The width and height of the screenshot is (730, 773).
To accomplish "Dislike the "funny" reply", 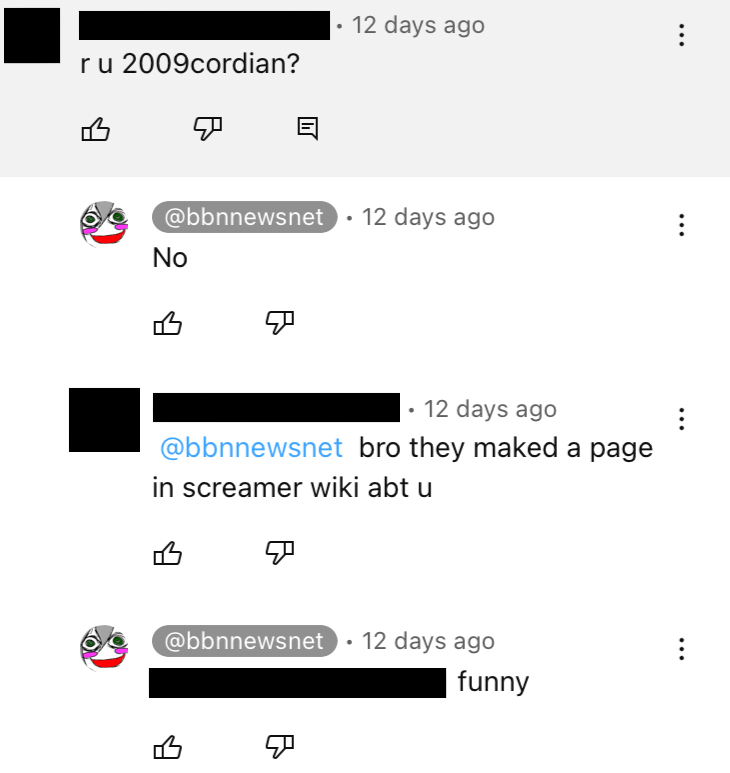I will (279, 747).
